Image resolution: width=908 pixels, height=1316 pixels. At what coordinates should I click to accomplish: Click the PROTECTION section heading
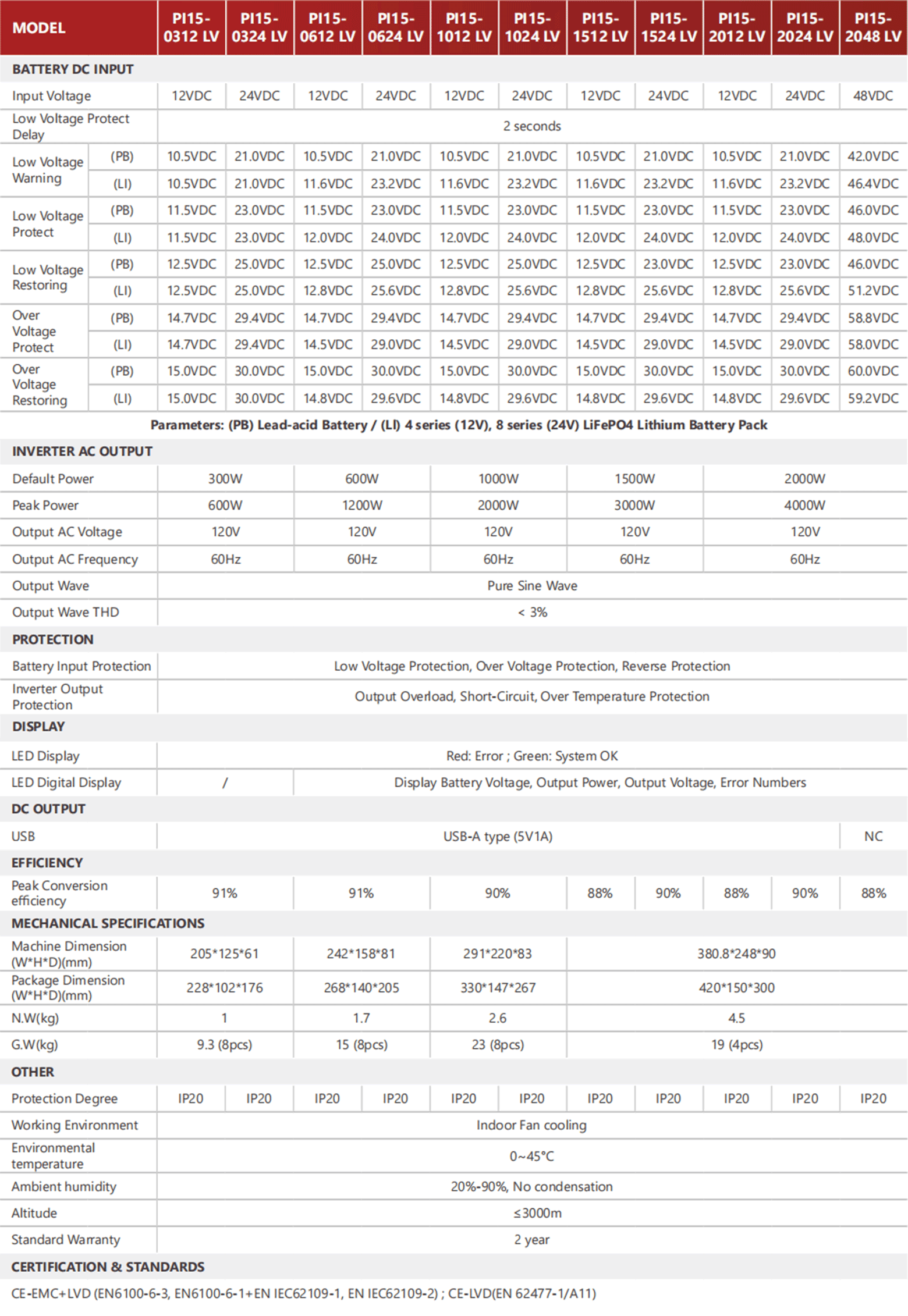(x=52, y=639)
